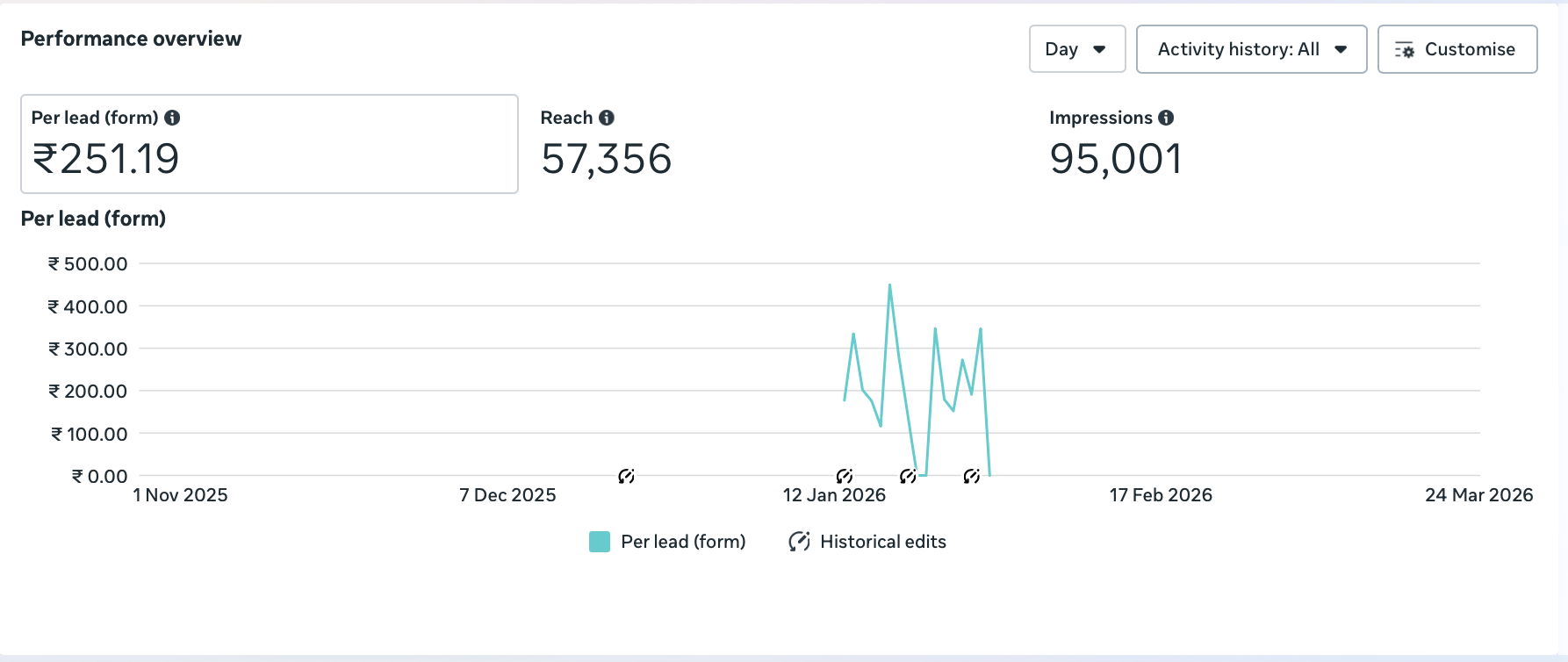Click the Performance overview heading
Screen dimensions: 1568x662
[x=131, y=39]
